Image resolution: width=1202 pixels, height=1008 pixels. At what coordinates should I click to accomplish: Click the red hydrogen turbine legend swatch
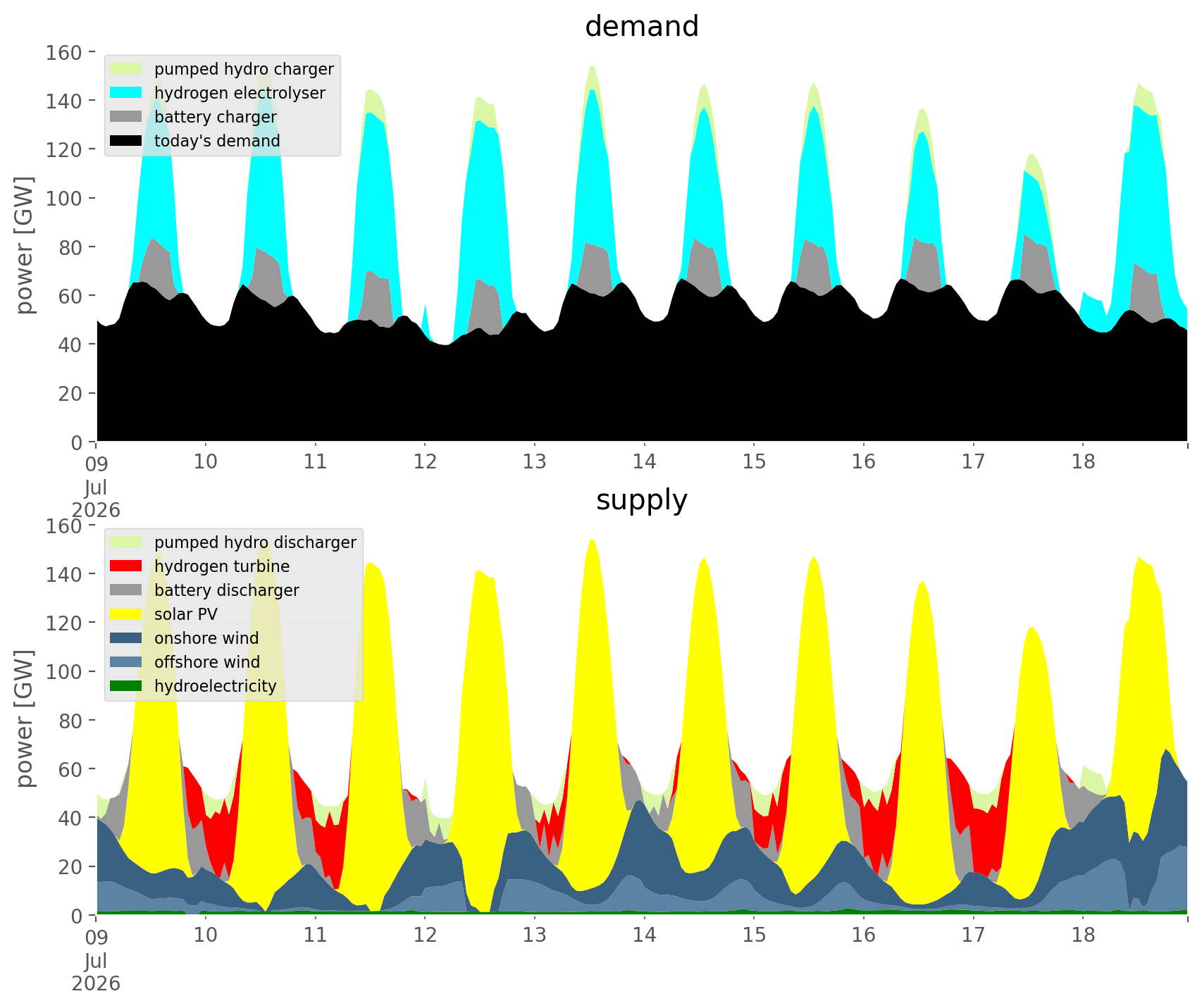click(x=127, y=566)
